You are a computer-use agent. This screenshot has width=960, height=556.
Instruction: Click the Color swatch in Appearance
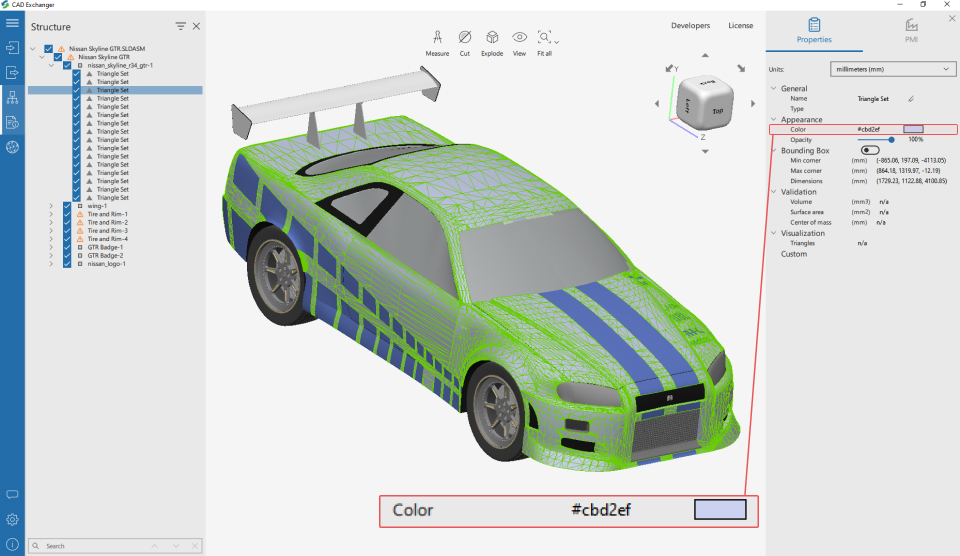pyautogui.click(x=913, y=129)
